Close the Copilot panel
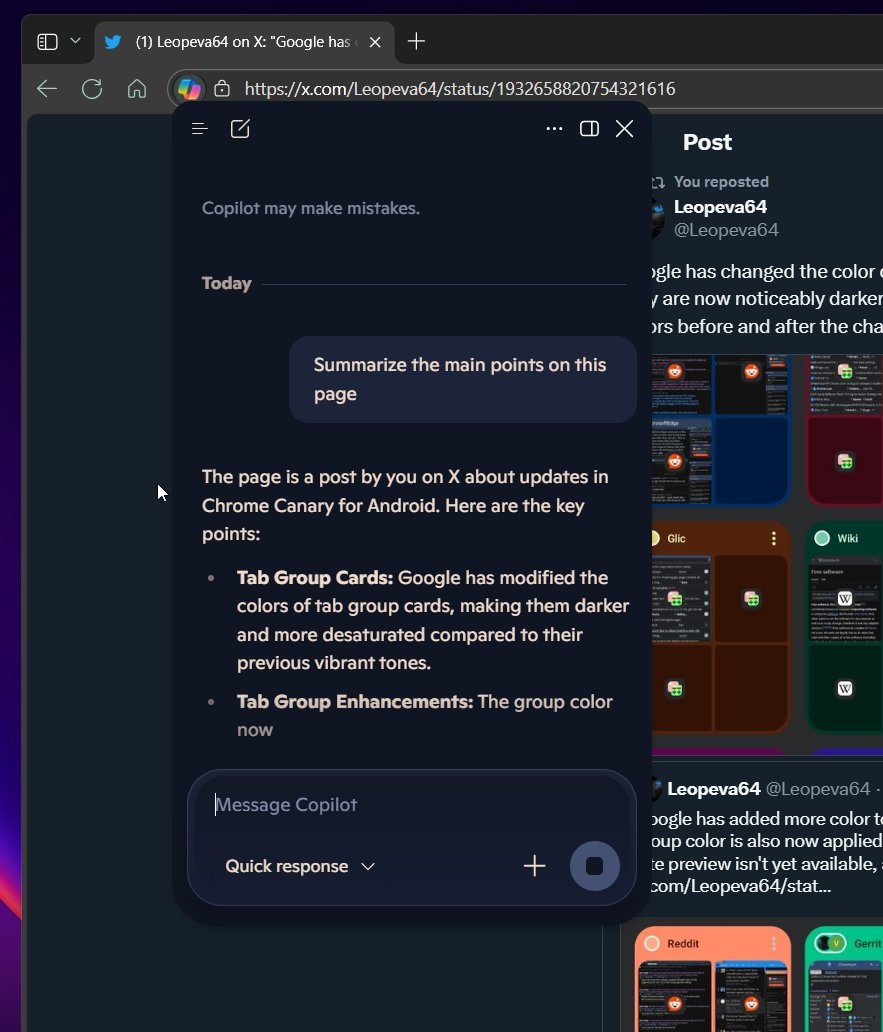 coord(624,128)
